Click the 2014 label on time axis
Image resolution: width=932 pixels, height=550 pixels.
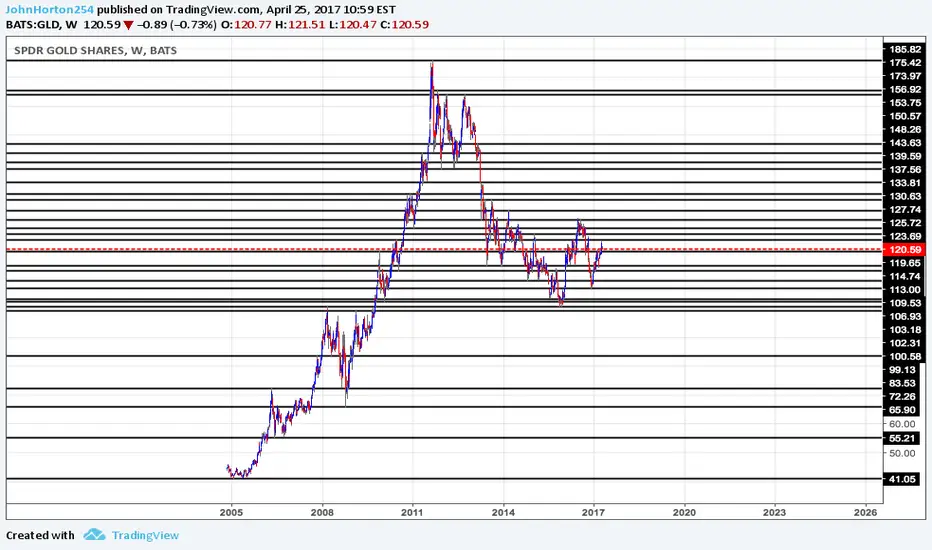pyautogui.click(x=503, y=512)
